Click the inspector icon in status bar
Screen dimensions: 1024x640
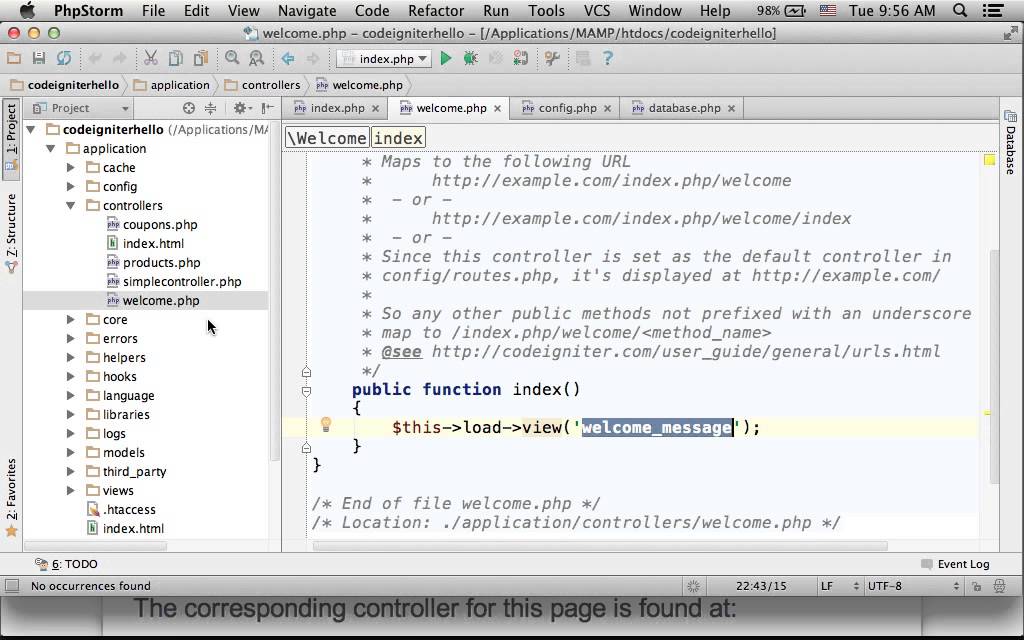(999, 586)
